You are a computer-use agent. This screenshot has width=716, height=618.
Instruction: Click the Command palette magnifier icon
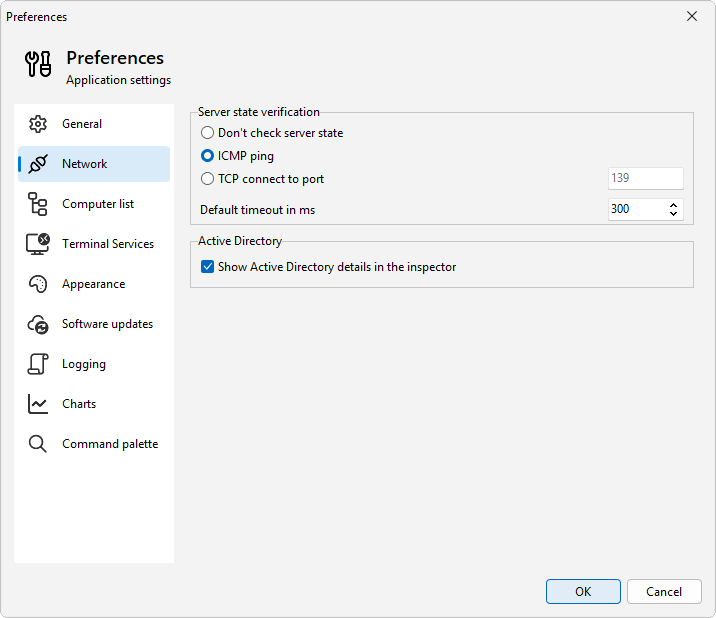[x=38, y=444]
